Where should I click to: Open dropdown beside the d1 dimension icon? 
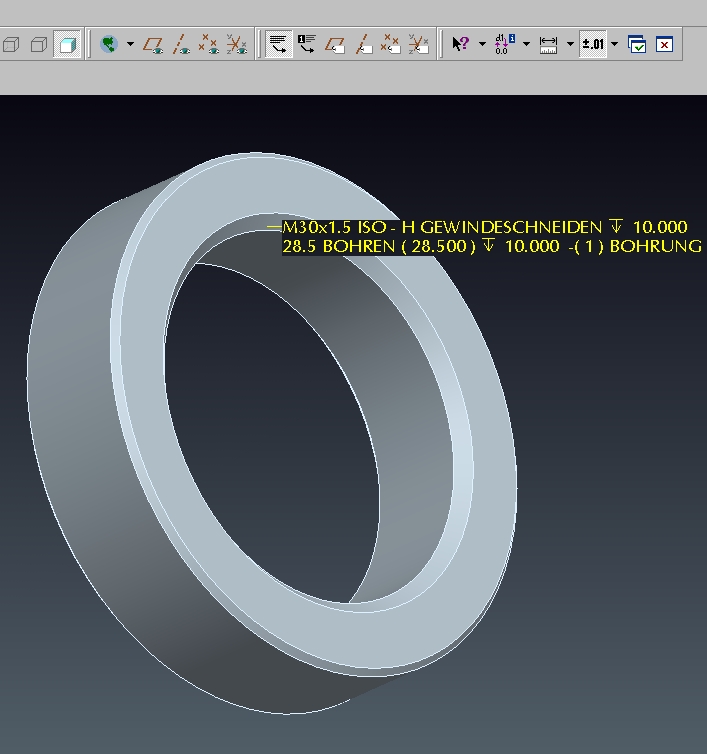527,44
